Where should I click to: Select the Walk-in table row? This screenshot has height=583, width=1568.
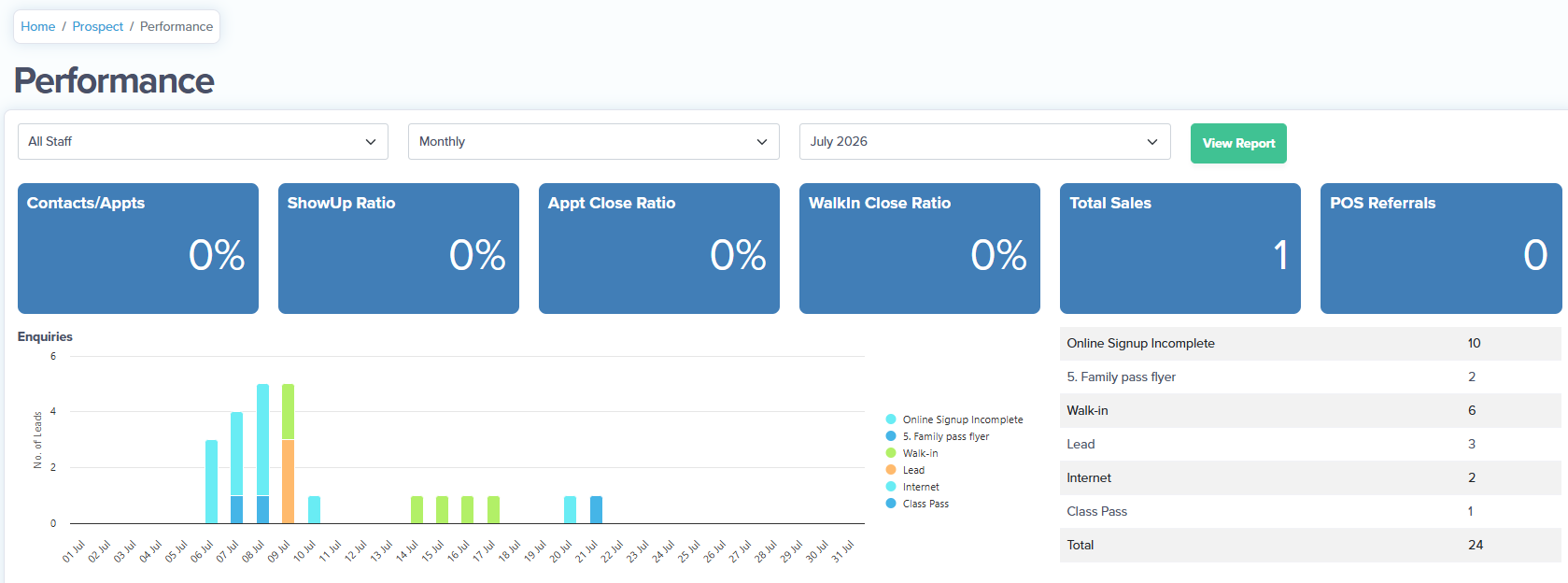(1310, 411)
